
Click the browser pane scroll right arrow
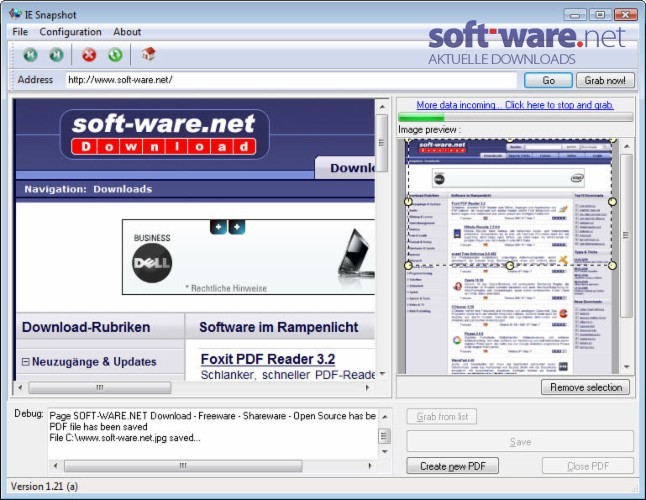(367, 388)
